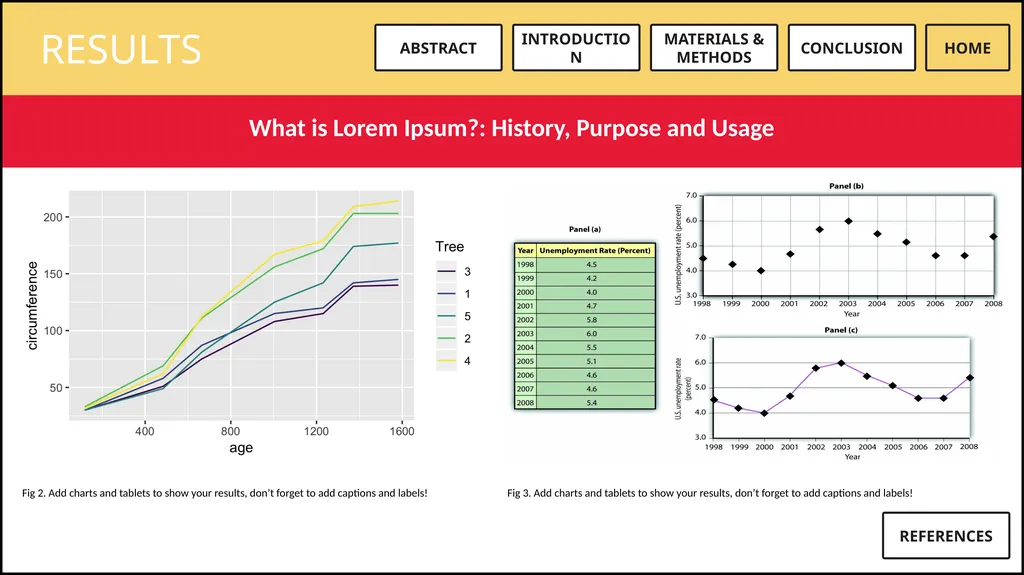Jump to the CONCLUSION section

tap(852, 48)
